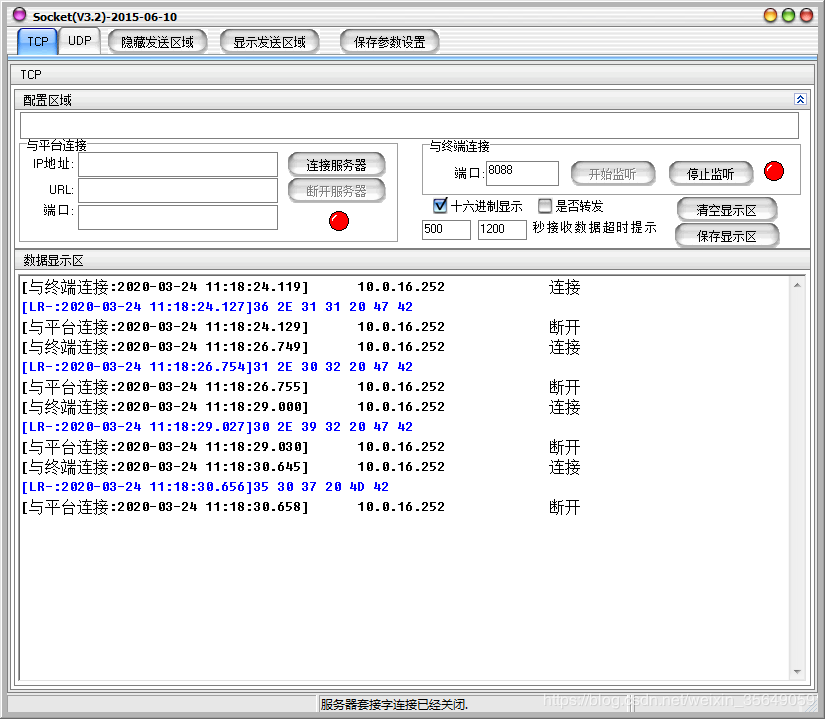This screenshot has width=825, height=719.
Task: Save the display log with 保存显示区
Action: pyautogui.click(x=727, y=235)
